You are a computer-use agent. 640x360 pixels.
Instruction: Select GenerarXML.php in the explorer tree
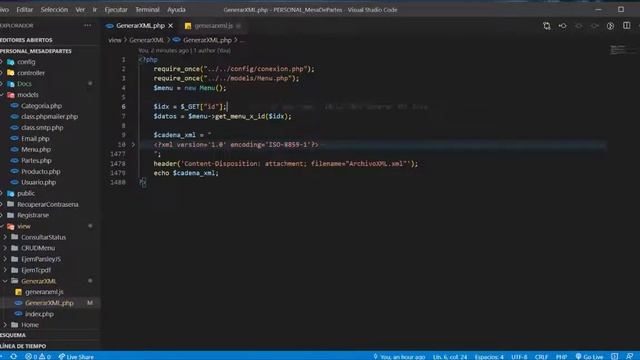pos(49,303)
